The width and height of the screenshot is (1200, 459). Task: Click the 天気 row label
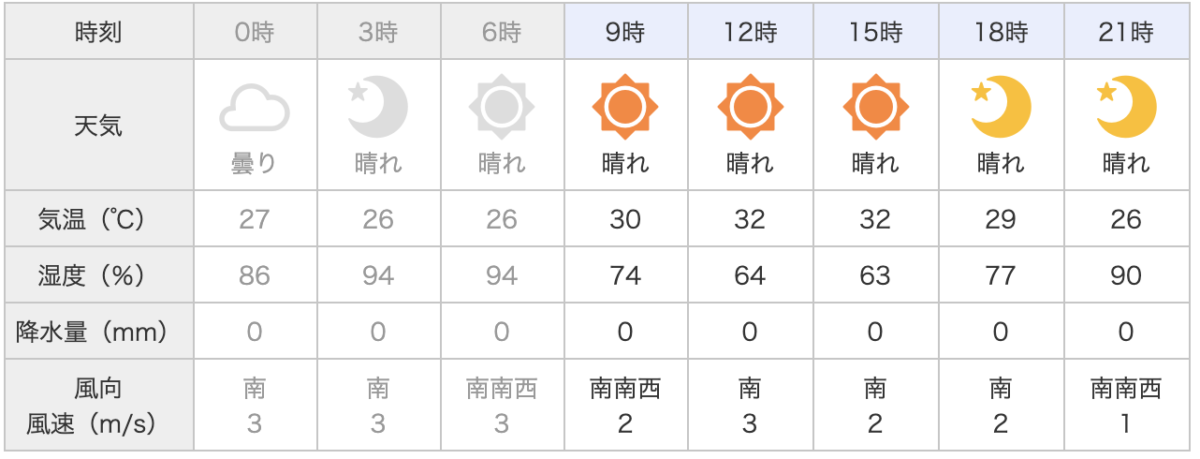(x=98, y=126)
